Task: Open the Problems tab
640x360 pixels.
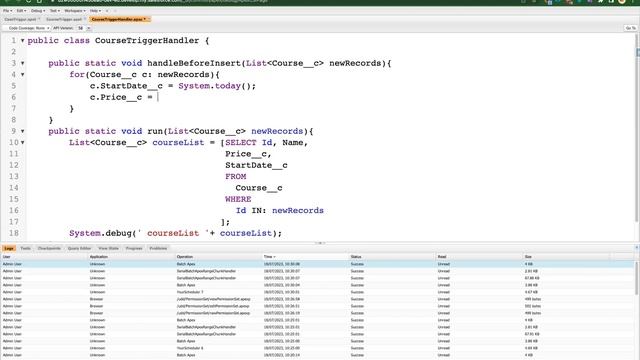Action: point(158,248)
